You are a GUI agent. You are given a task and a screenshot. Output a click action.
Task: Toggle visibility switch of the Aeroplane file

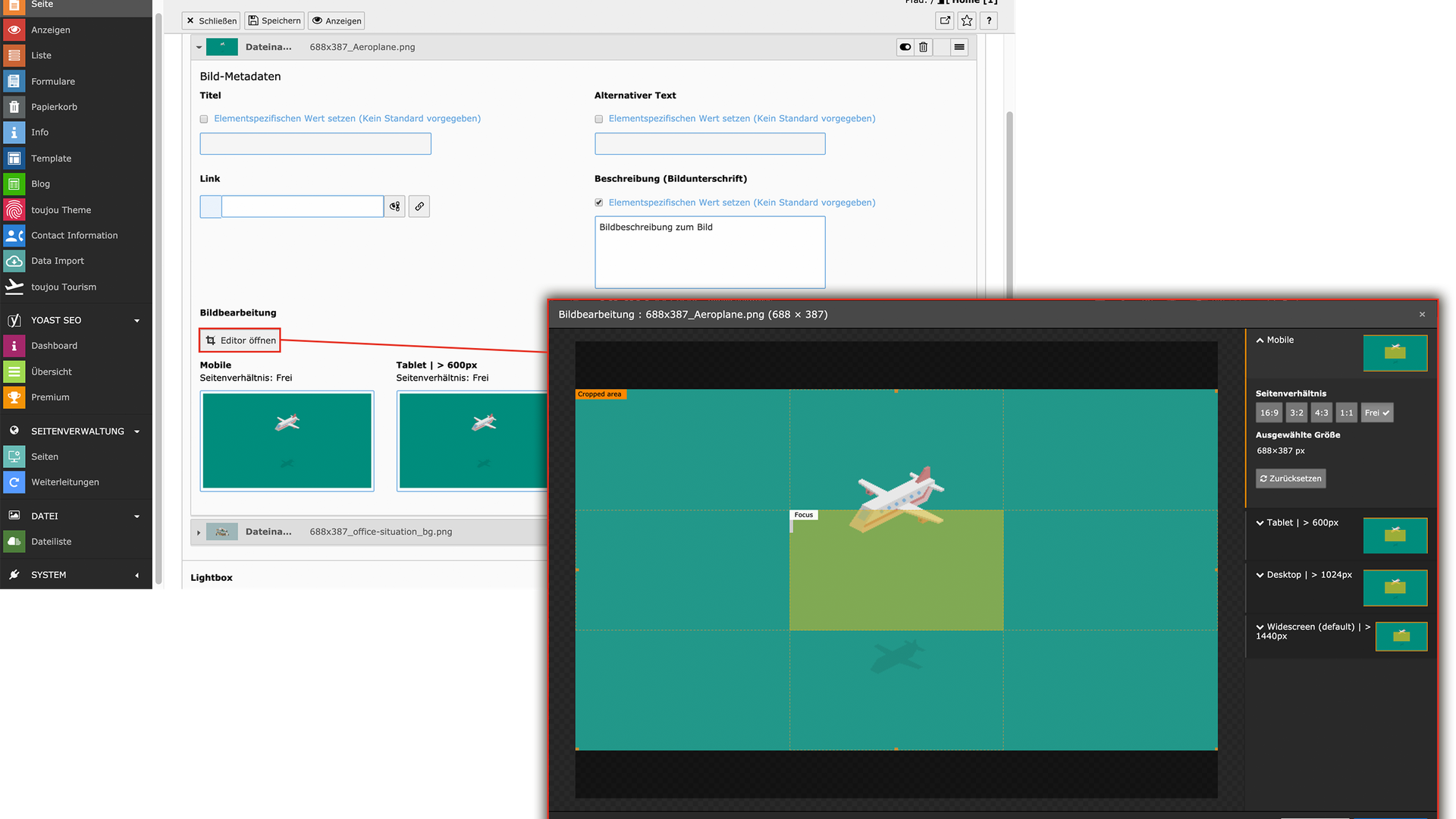click(905, 47)
